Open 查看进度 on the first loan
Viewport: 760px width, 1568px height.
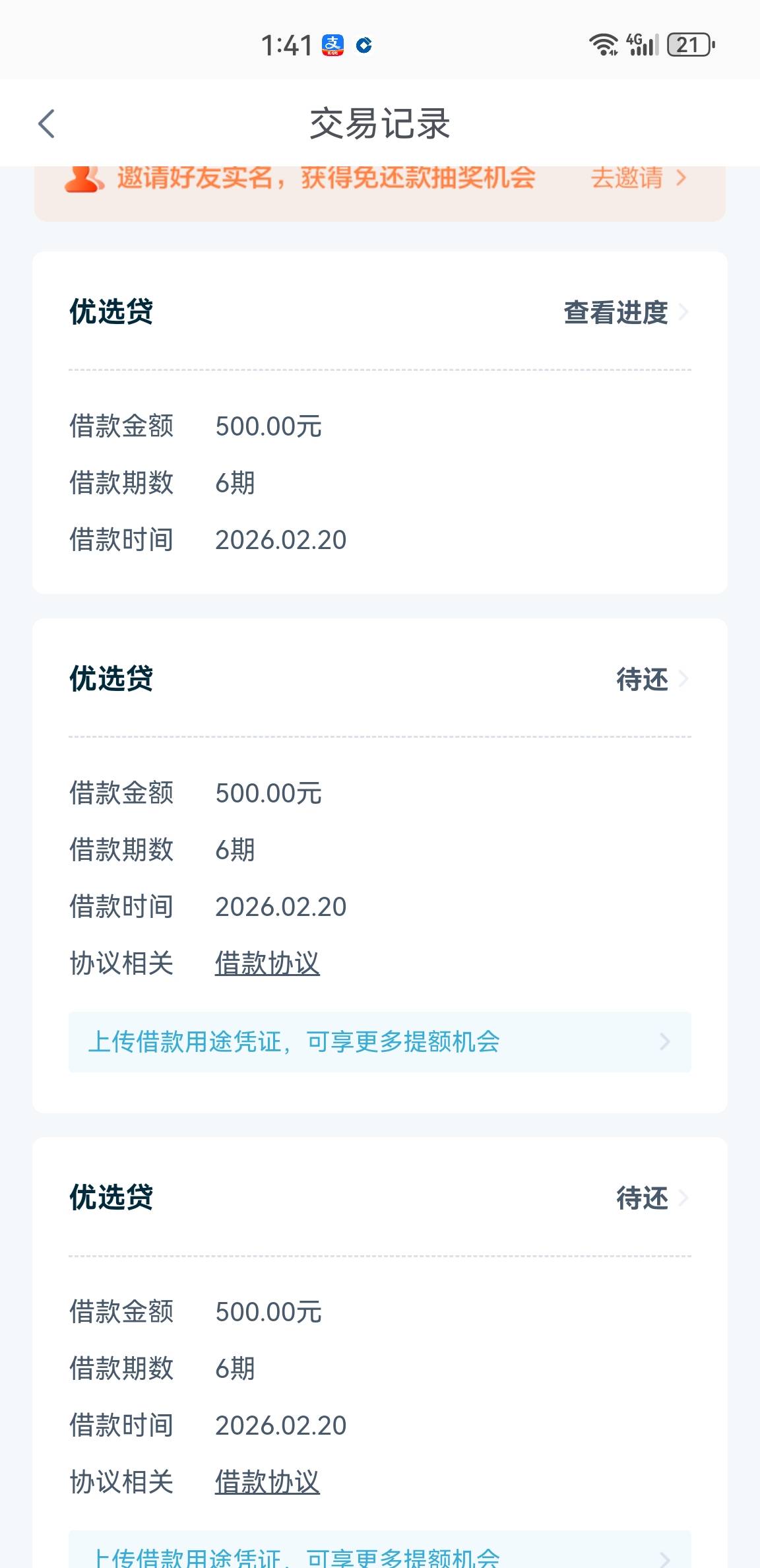[x=616, y=312]
